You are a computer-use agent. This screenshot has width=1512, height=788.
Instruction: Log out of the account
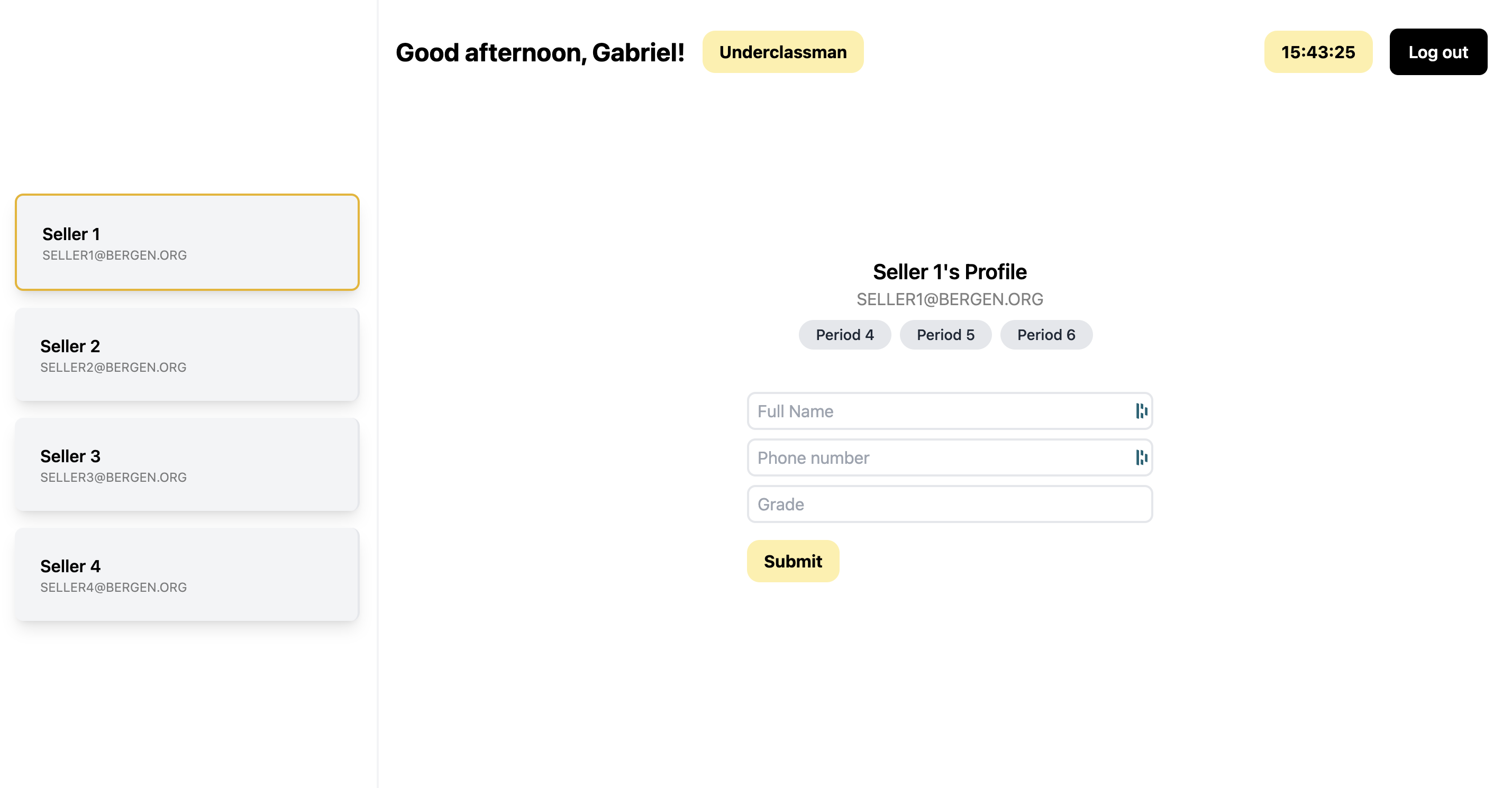pos(1438,52)
